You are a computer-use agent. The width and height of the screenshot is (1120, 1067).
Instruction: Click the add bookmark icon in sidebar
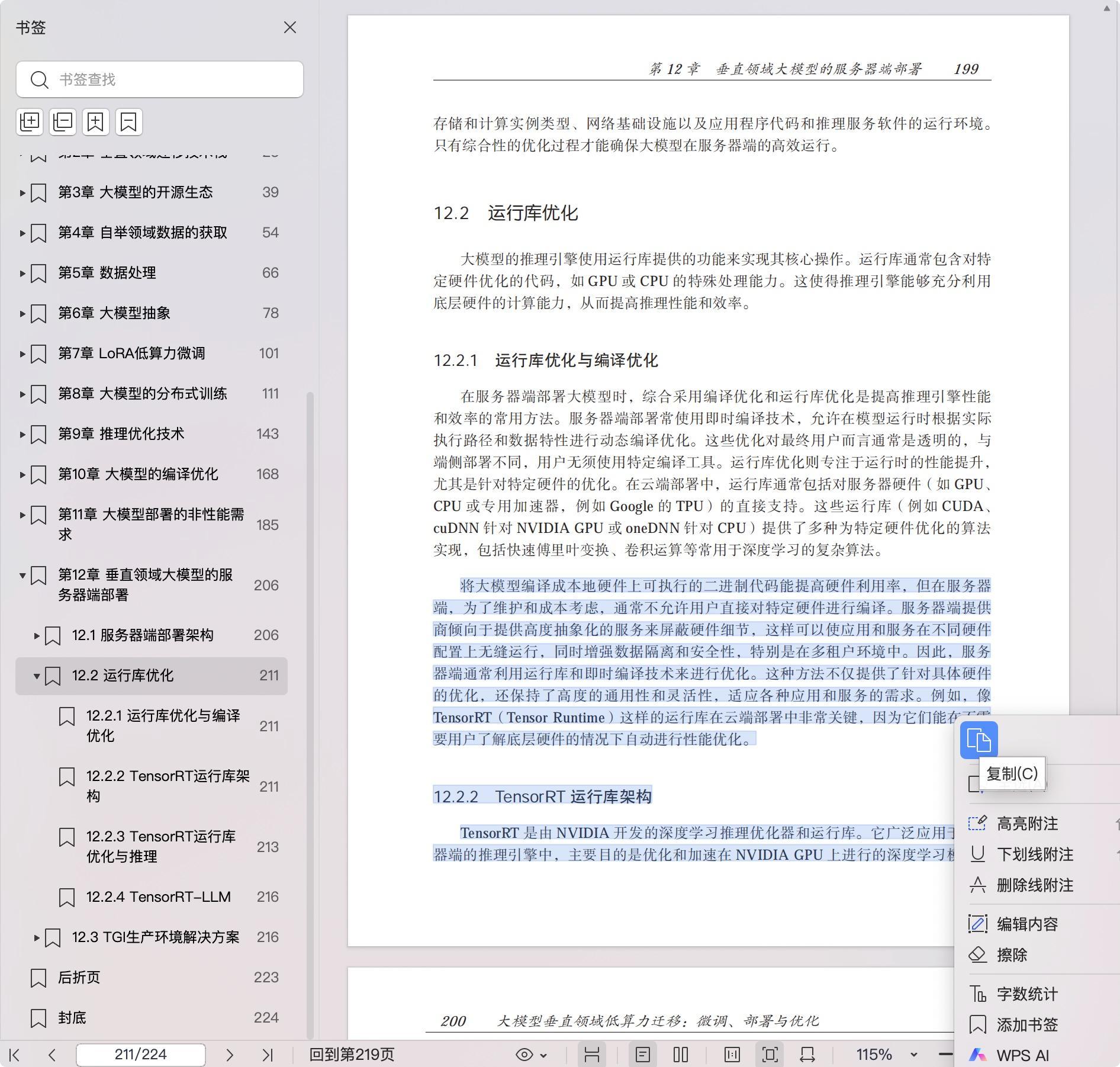click(x=96, y=122)
